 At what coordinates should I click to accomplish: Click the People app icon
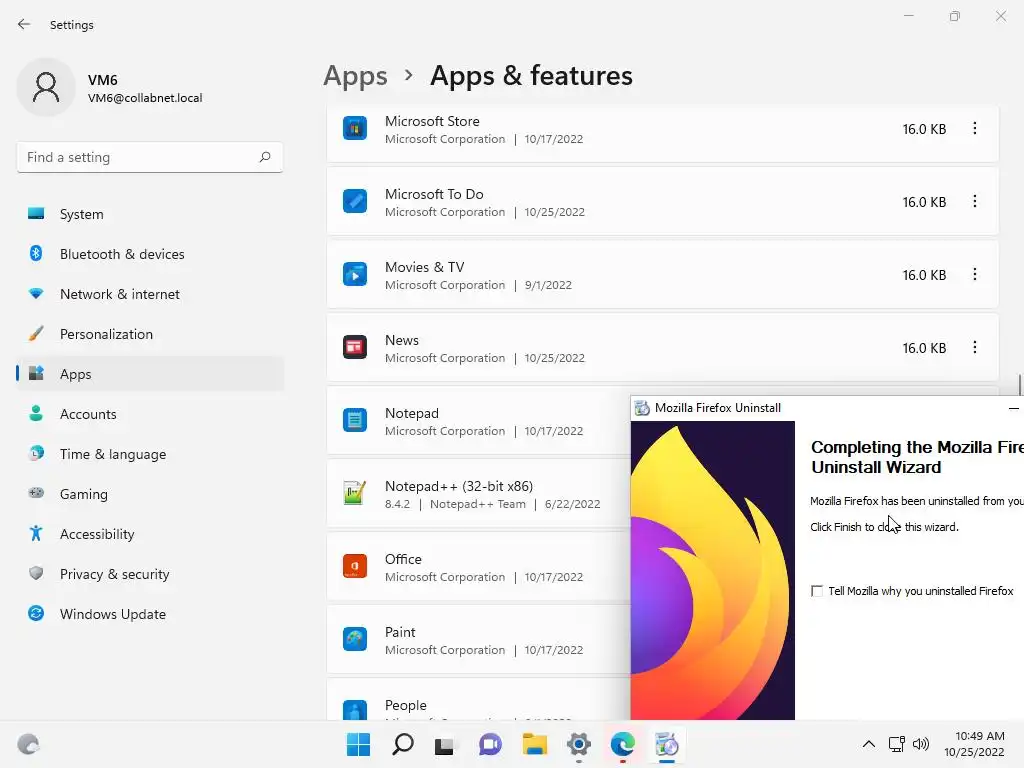pos(355,711)
